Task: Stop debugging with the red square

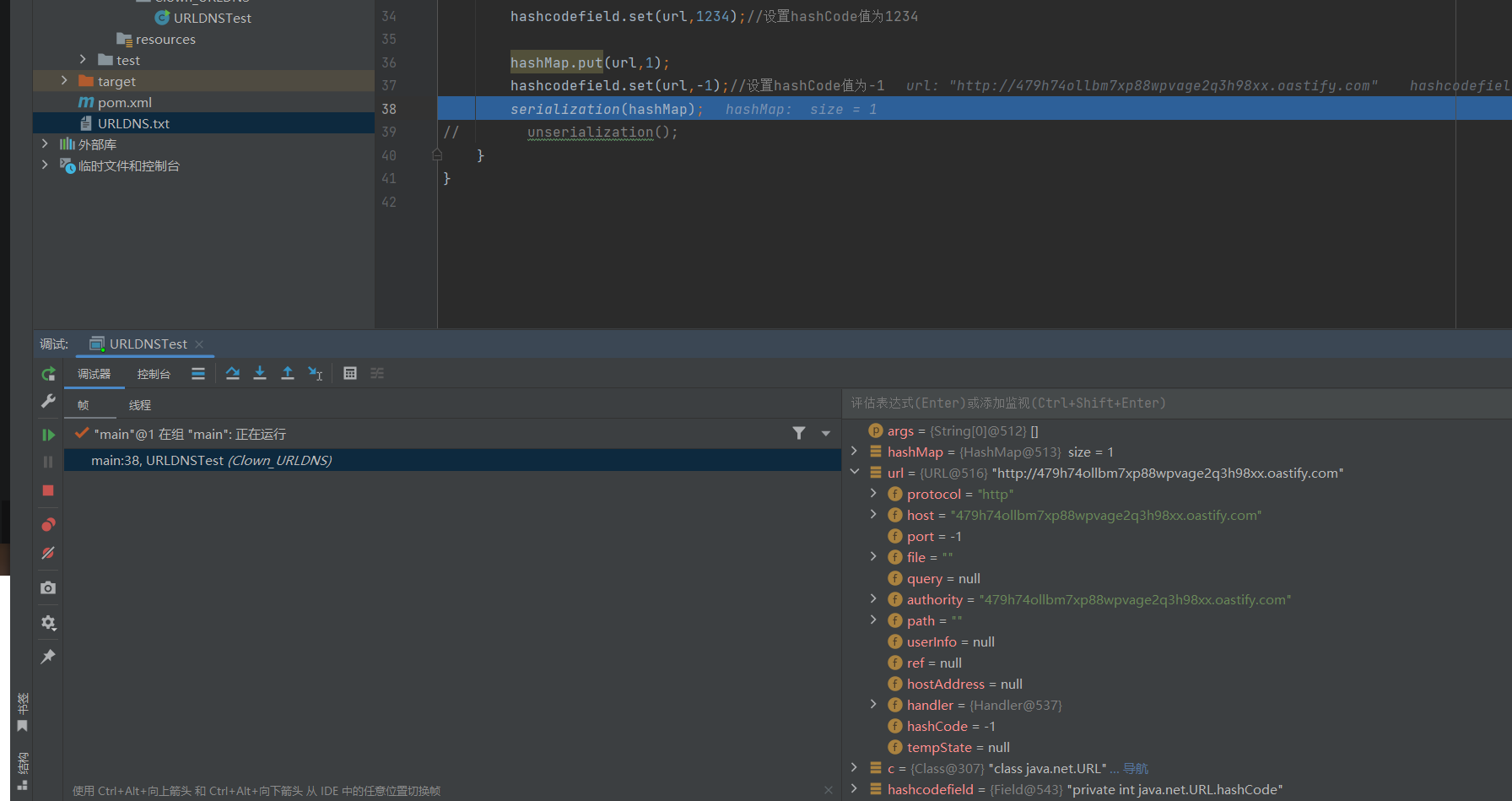Action: pos(48,490)
